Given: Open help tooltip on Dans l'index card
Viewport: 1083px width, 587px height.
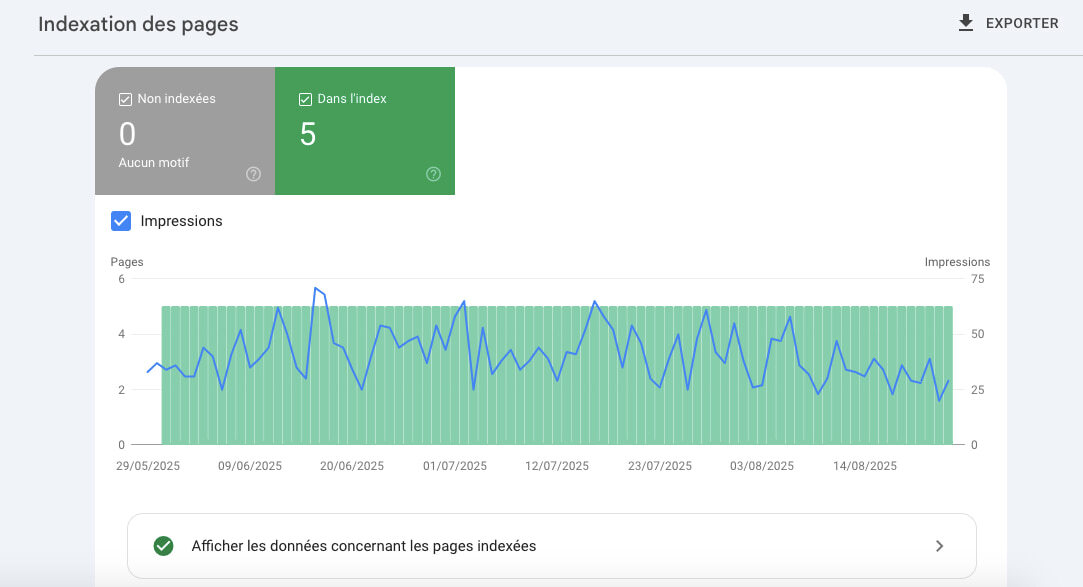Looking at the screenshot, I should pos(433,174).
